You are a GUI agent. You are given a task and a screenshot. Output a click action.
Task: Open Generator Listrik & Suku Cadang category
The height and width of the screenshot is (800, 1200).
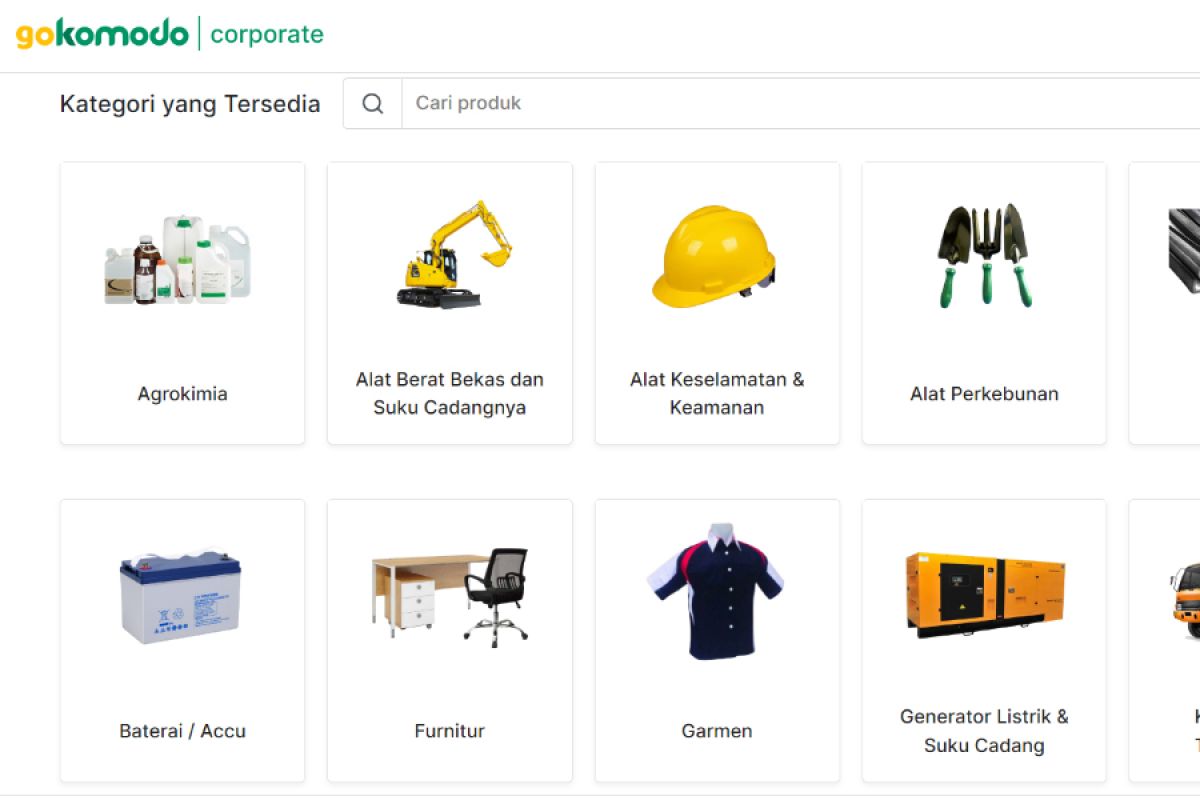(984, 731)
